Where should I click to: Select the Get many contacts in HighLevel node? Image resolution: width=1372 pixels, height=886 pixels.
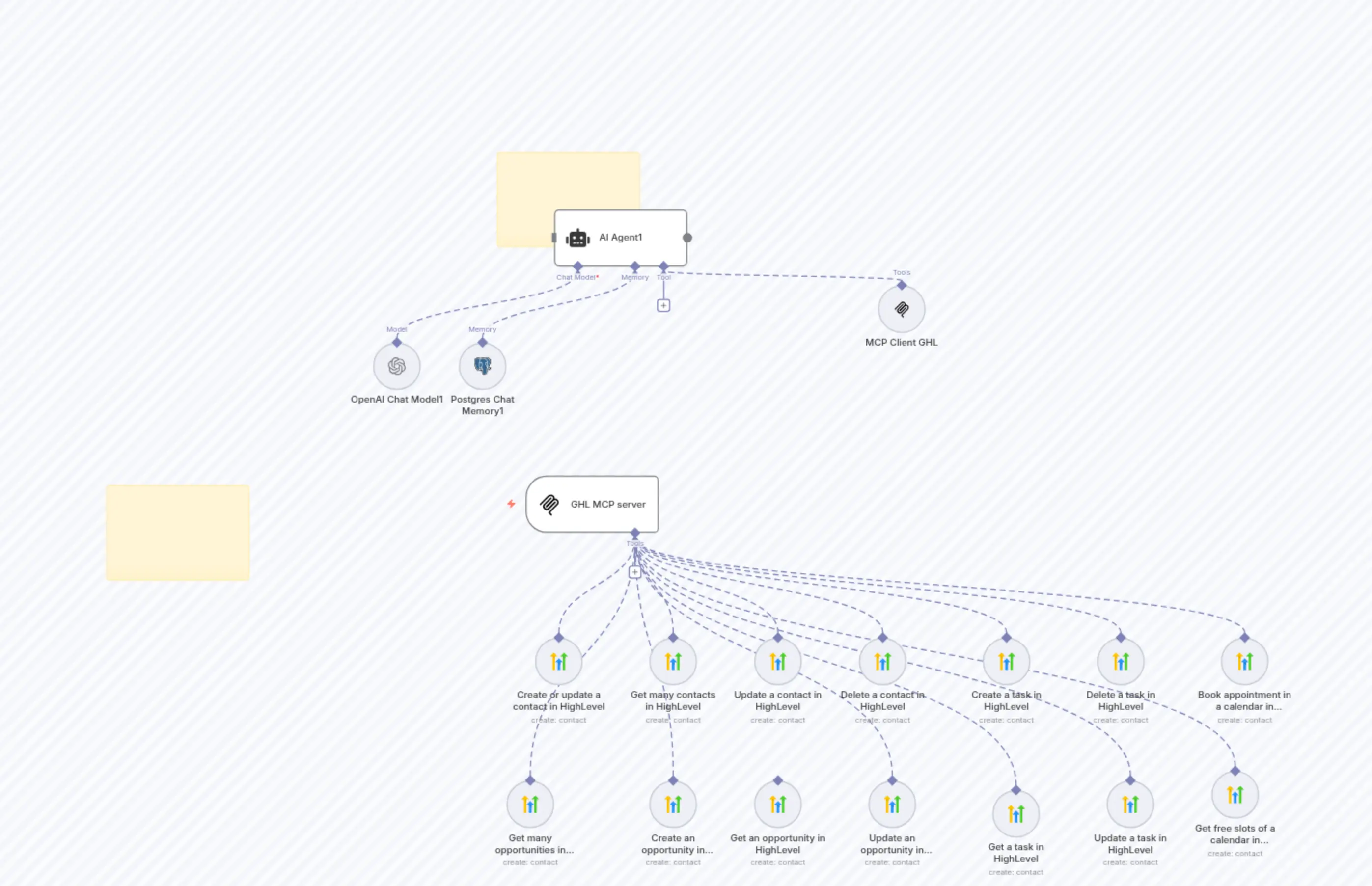pos(673,661)
